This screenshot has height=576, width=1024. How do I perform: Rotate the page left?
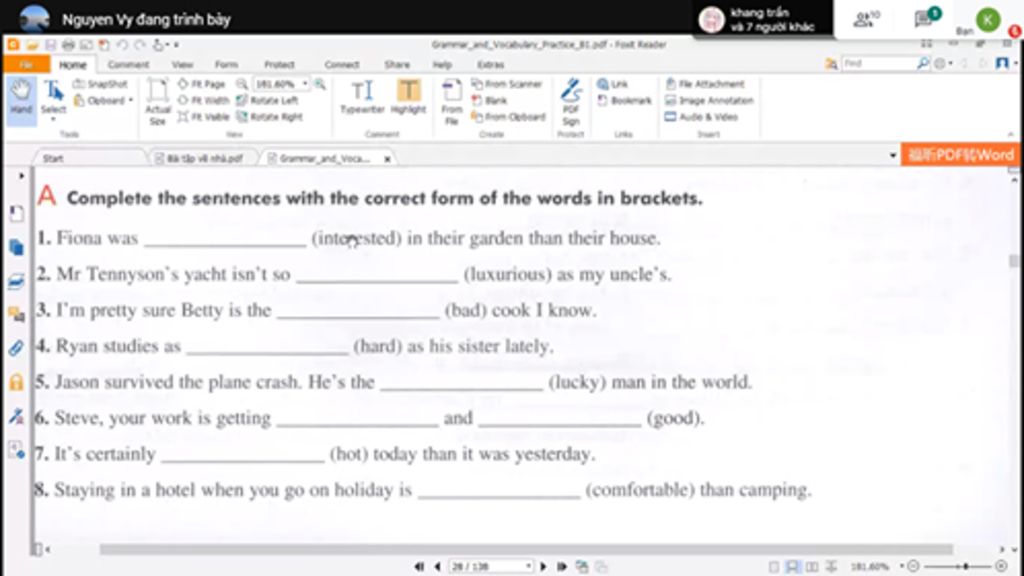coord(267,101)
